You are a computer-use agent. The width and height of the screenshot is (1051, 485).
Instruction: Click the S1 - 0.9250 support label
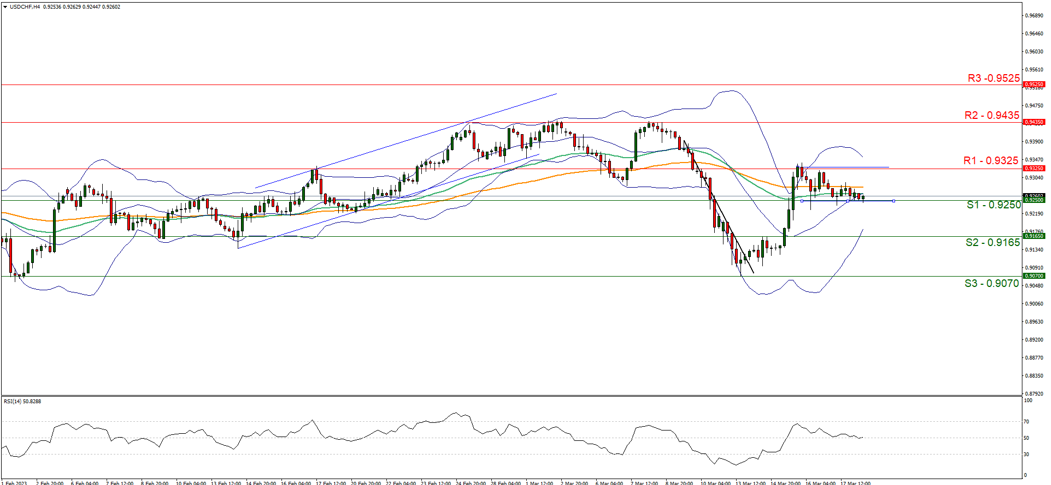pyautogui.click(x=993, y=204)
